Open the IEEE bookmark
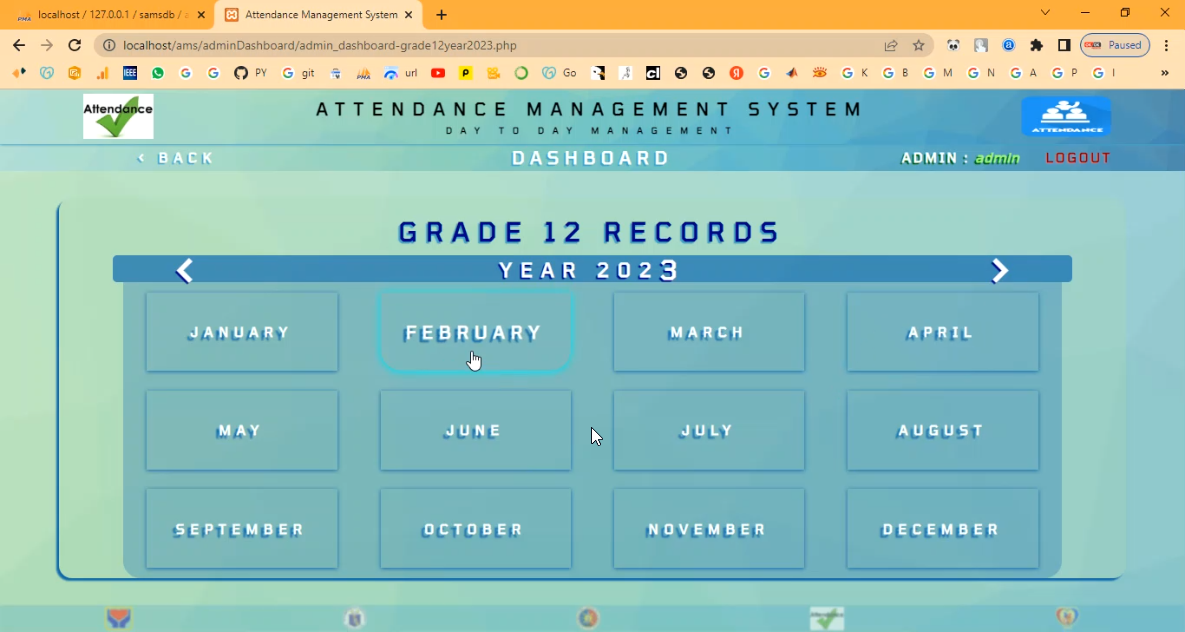 [130, 73]
